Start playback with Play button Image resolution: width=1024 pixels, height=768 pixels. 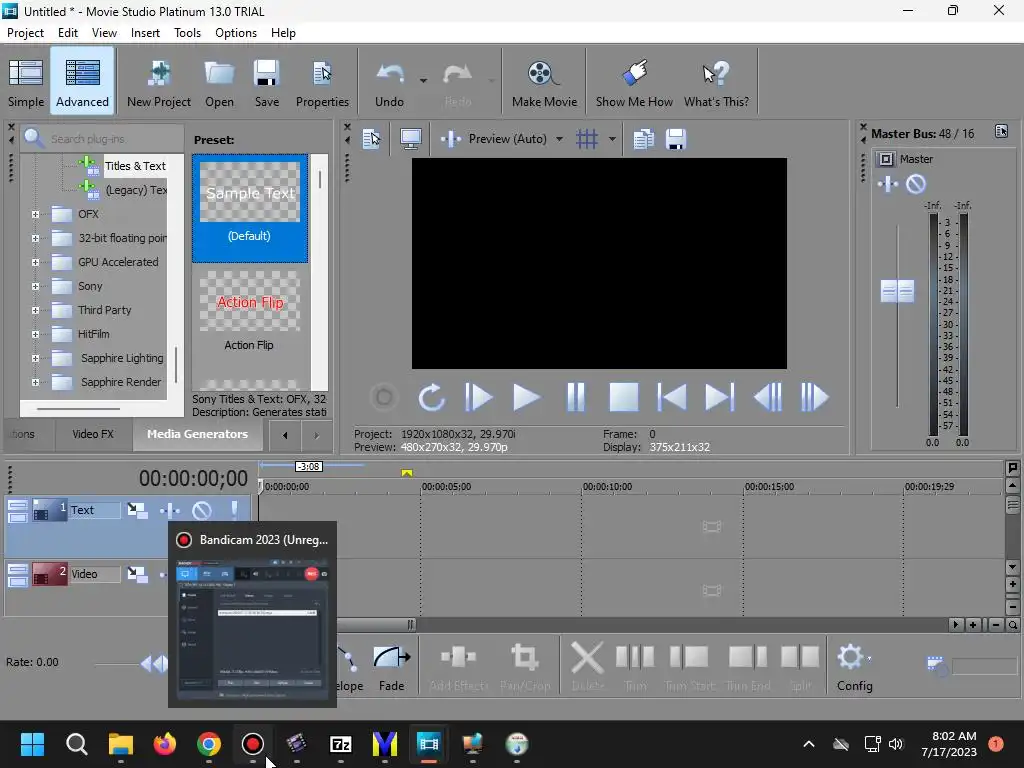tap(526, 397)
